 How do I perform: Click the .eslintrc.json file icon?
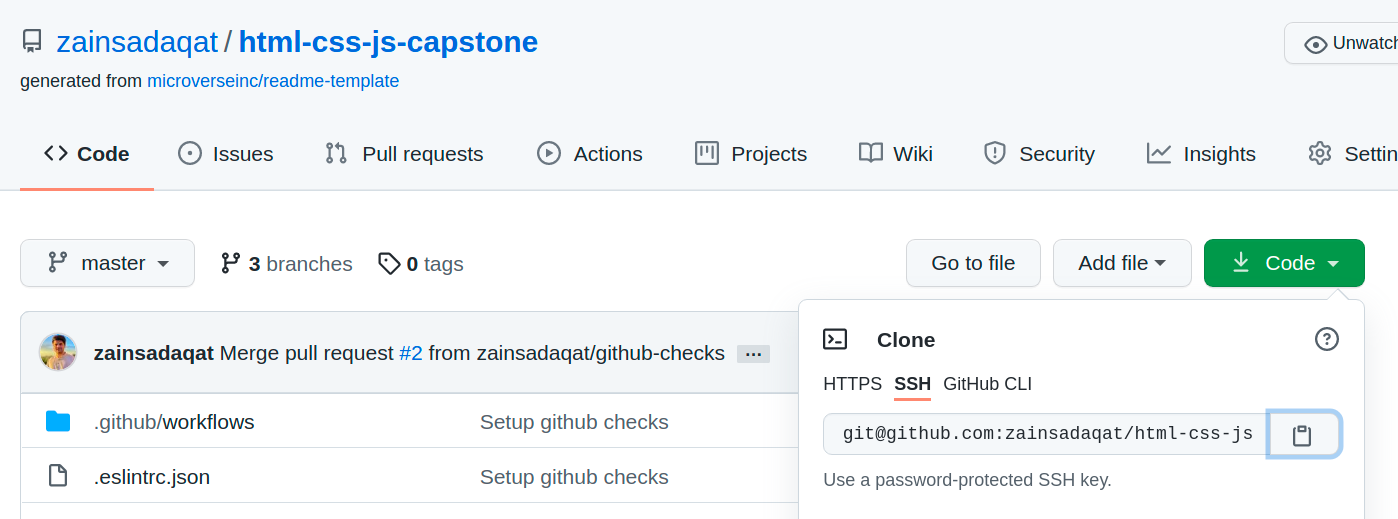(58, 476)
